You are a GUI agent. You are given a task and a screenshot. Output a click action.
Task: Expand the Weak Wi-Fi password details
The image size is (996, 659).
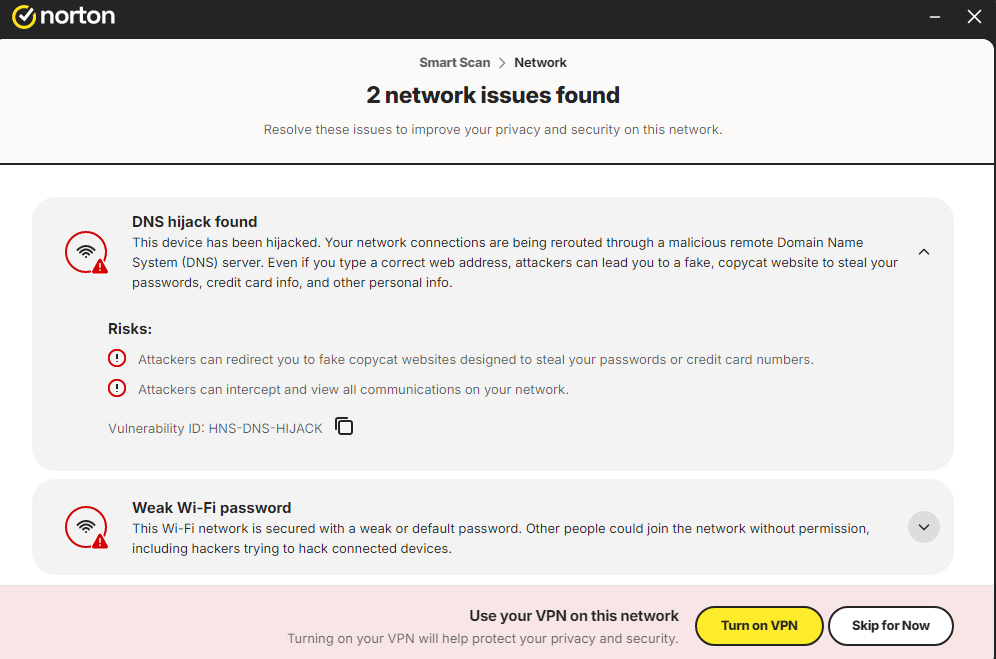pyautogui.click(x=924, y=527)
